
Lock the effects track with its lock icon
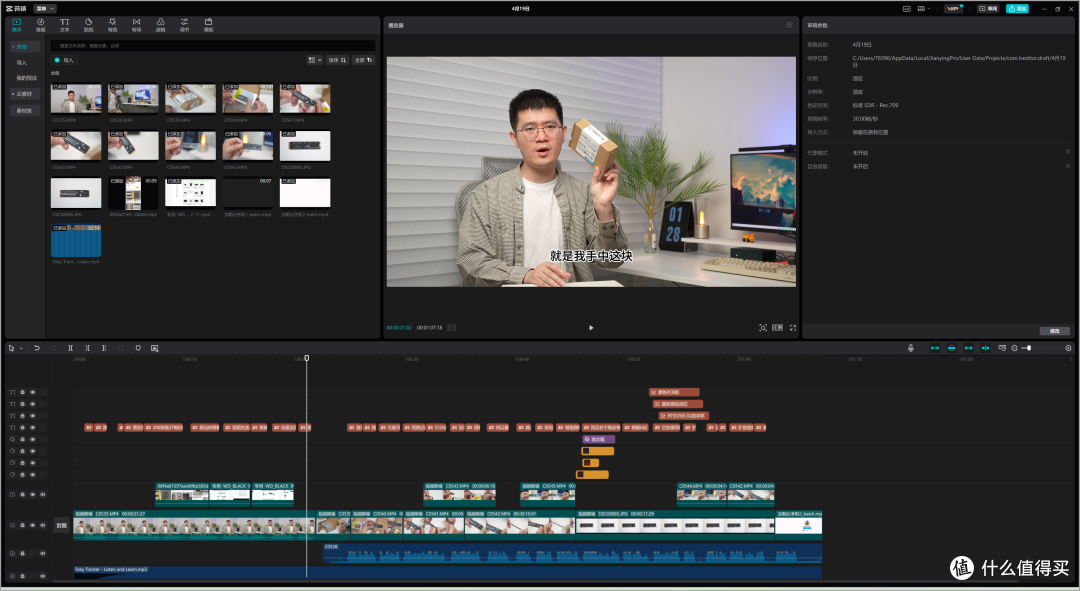22,439
